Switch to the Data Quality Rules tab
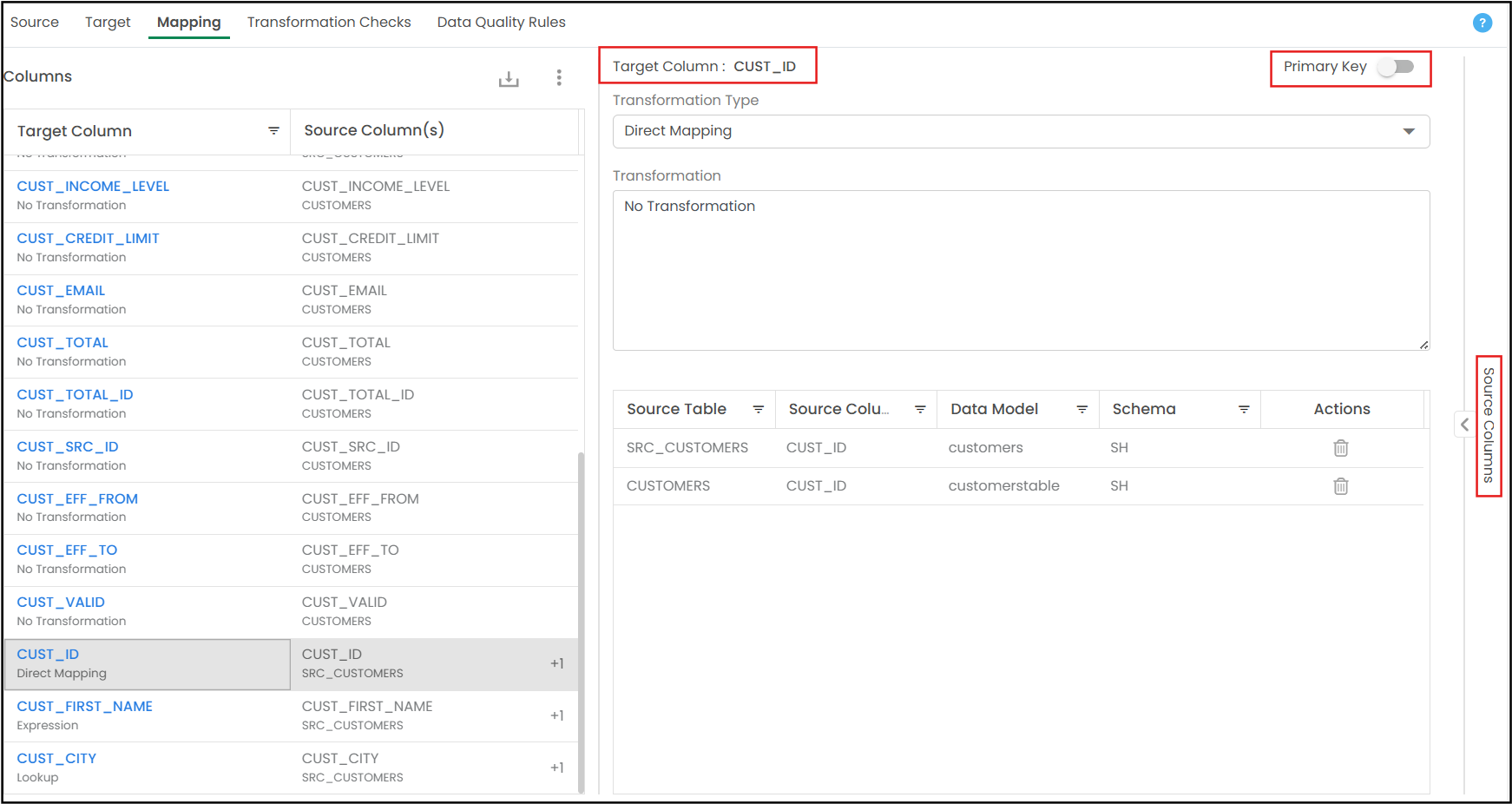1512x804 pixels. pyautogui.click(x=501, y=22)
